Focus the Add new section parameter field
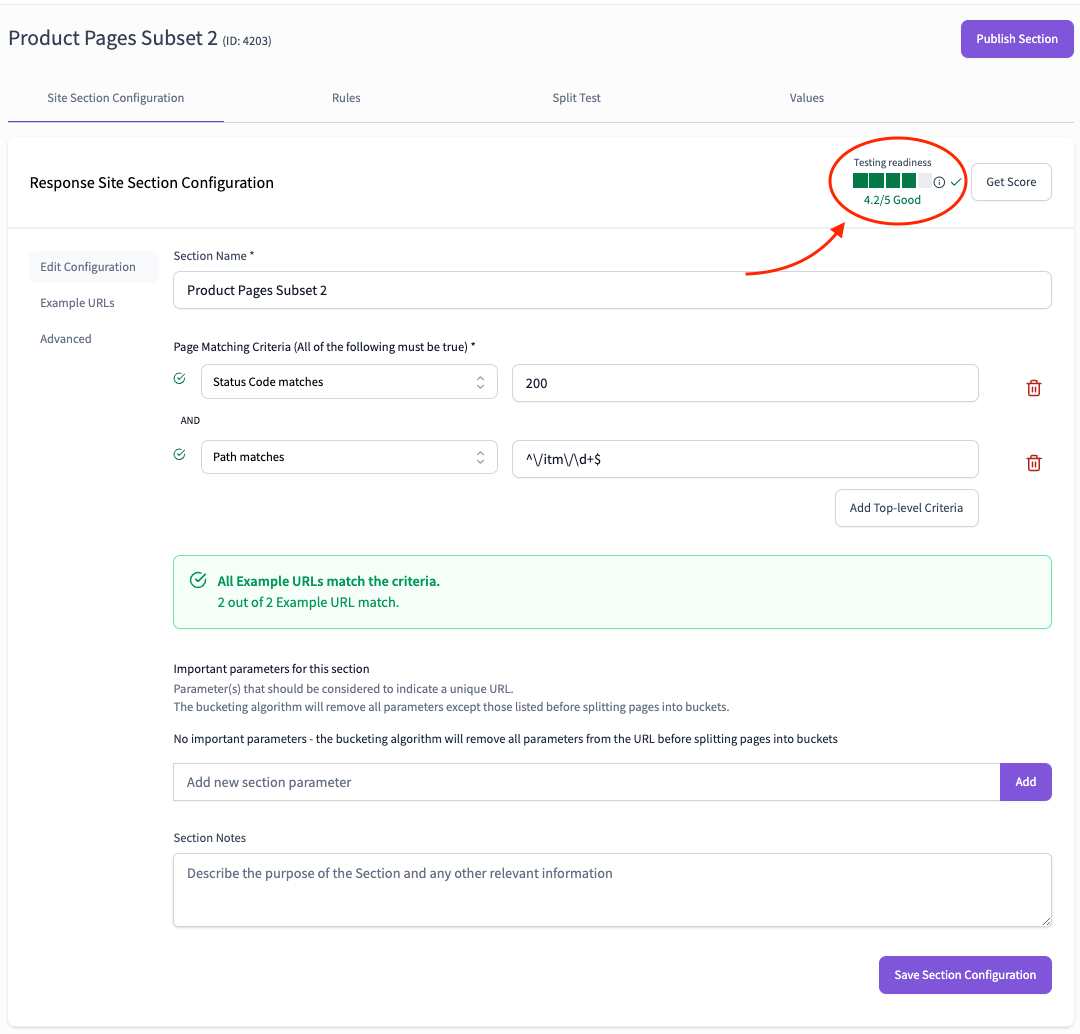Viewport: 1080px width, 1034px height. (587, 782)
